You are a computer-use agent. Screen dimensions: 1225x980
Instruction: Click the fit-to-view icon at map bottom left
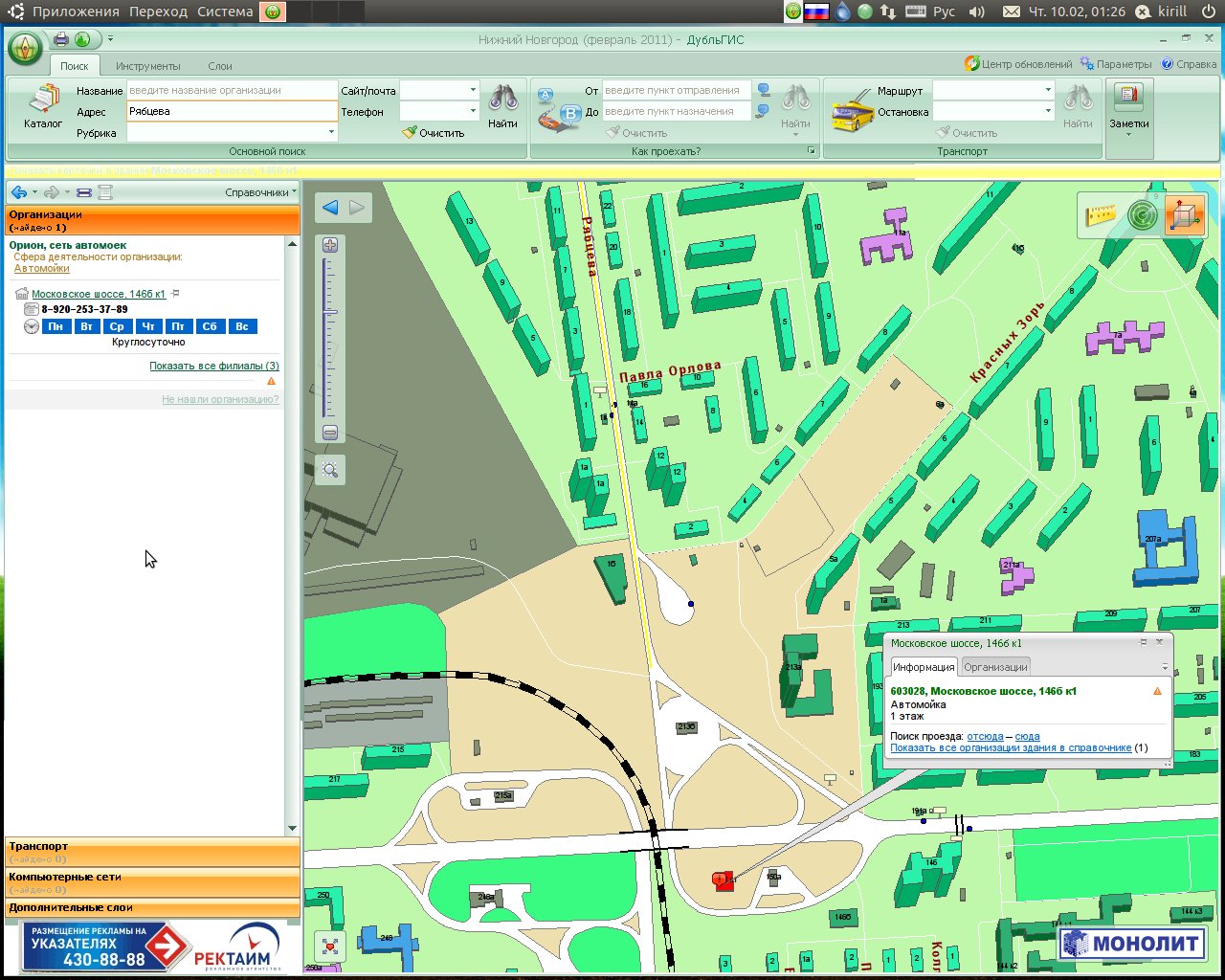click(330, 947)
